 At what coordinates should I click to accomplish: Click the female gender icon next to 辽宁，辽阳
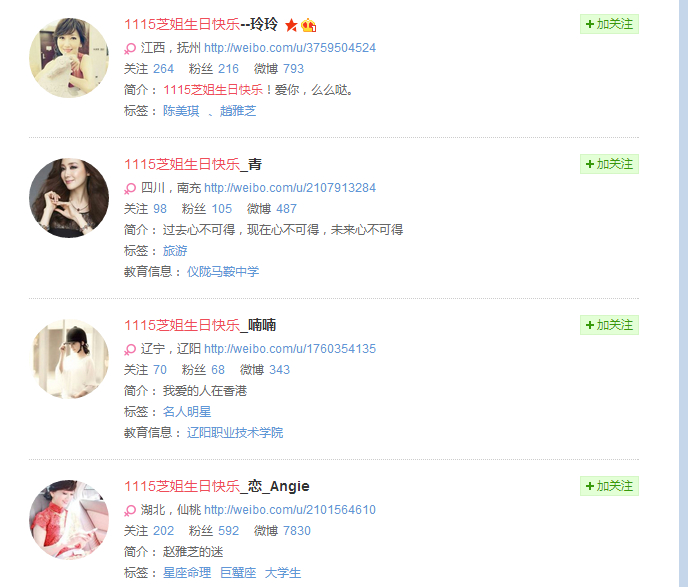tap(130, 349)
